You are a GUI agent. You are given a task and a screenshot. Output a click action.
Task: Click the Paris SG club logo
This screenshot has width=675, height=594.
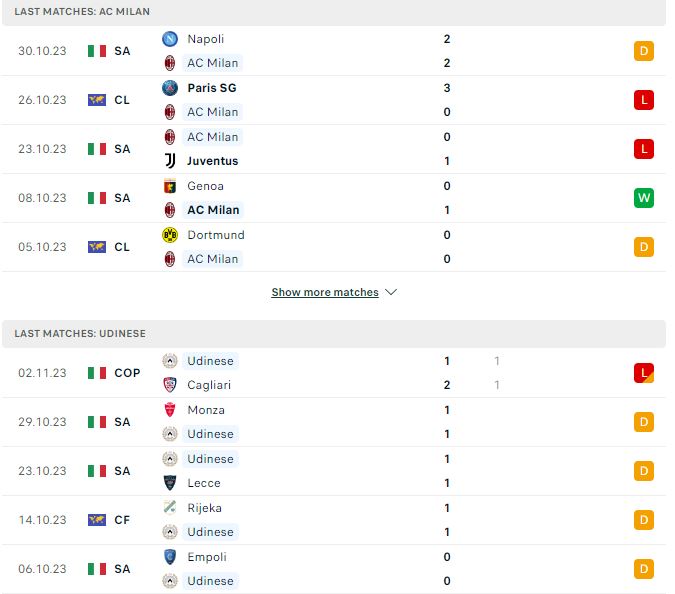(x=170, y=88)
